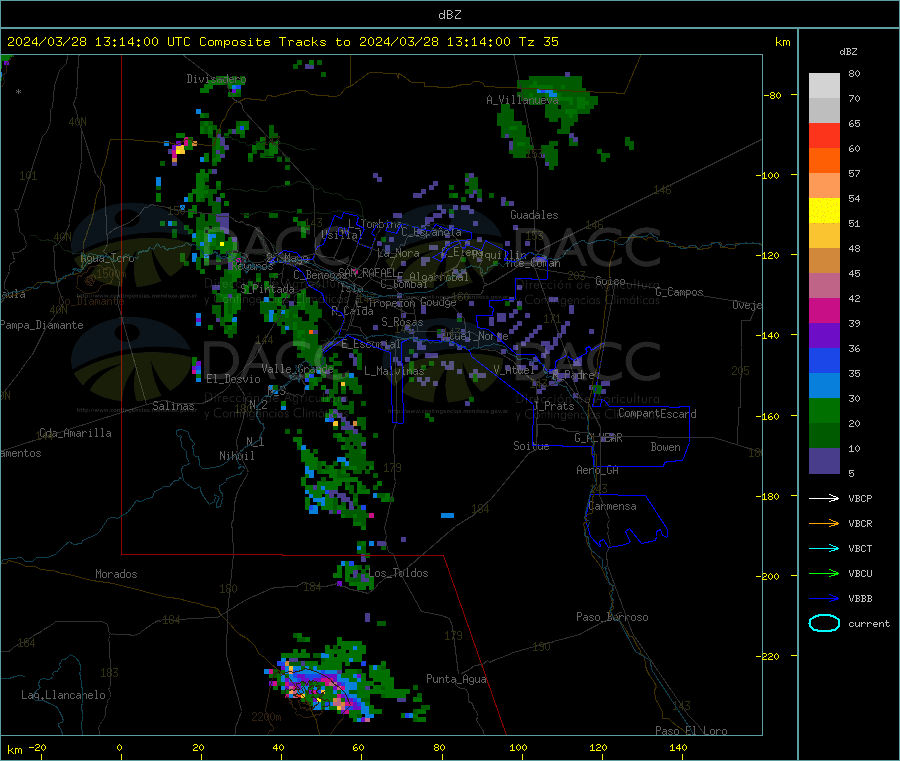The height and width of the screenshot is (761, 900).
Task: Click the Carmensa location label
Action: (x=612, y=506)
